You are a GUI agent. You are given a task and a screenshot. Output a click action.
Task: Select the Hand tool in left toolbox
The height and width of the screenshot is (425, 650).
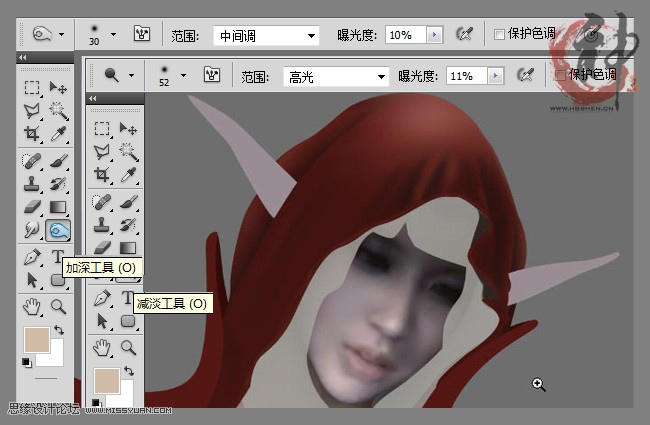coord(32,307)
